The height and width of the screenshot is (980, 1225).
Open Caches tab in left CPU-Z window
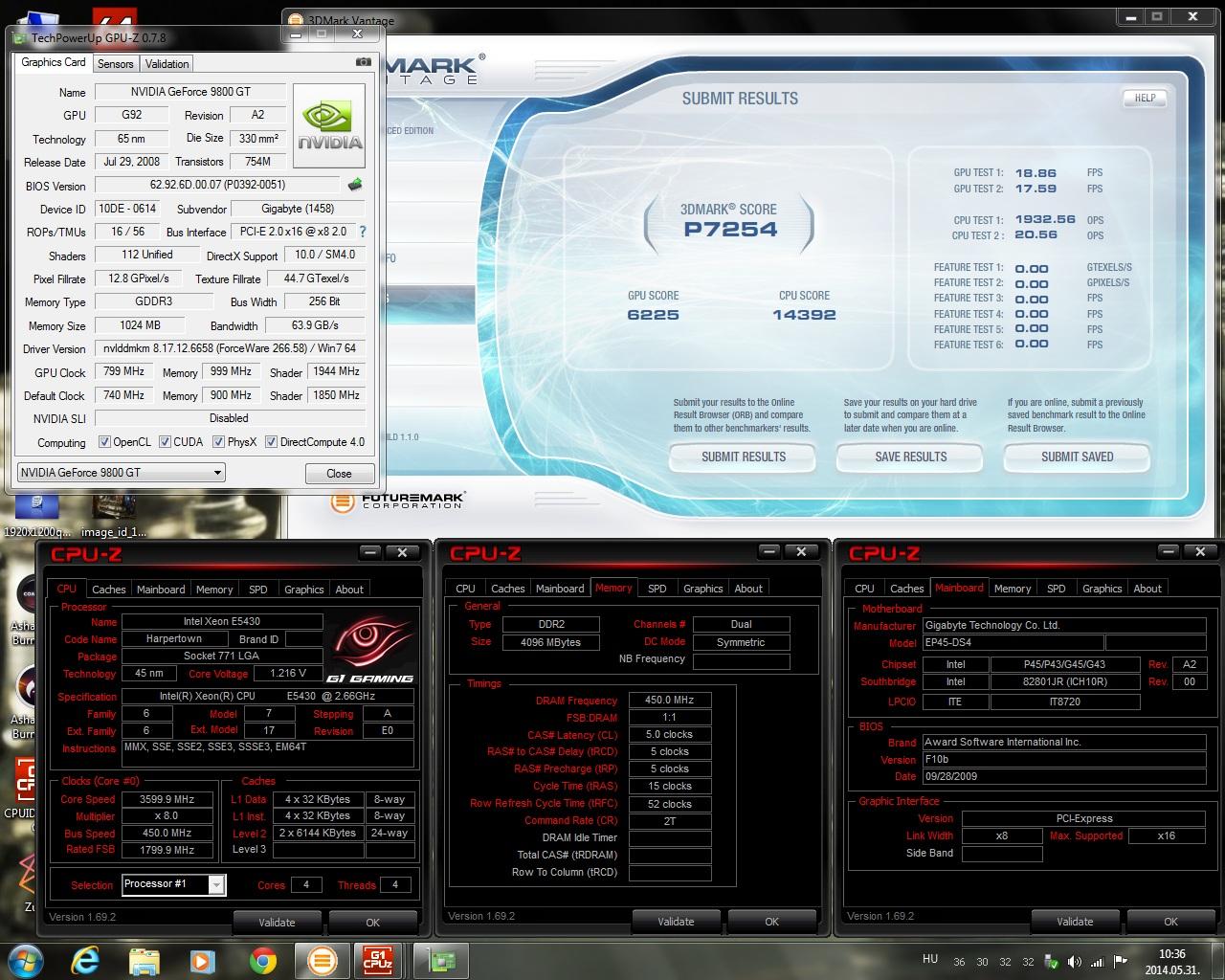click(x=109, y=590)
